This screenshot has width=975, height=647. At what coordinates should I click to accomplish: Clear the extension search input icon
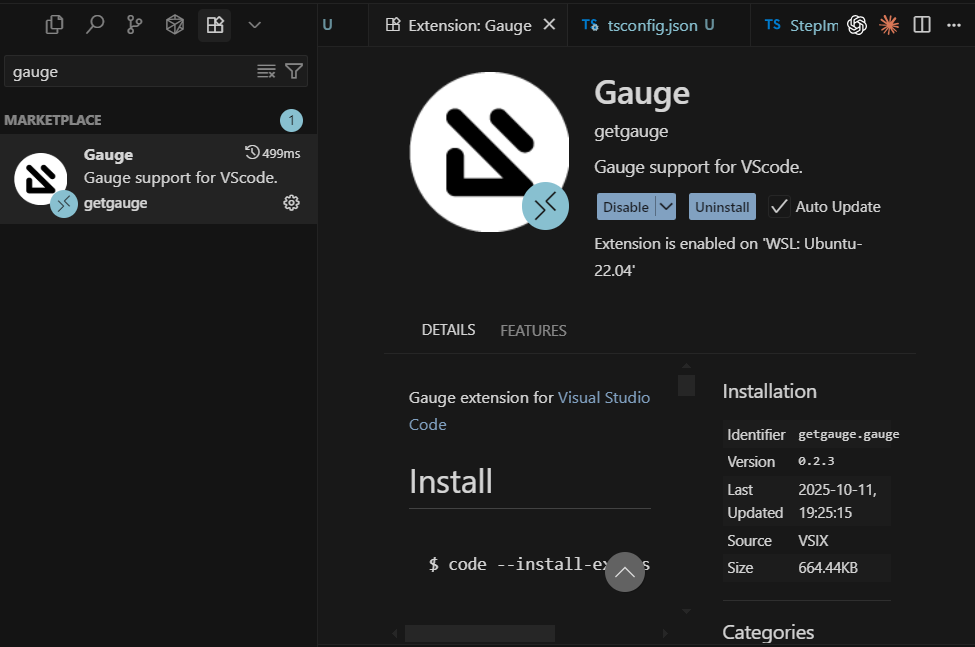(x=265, y=71)
